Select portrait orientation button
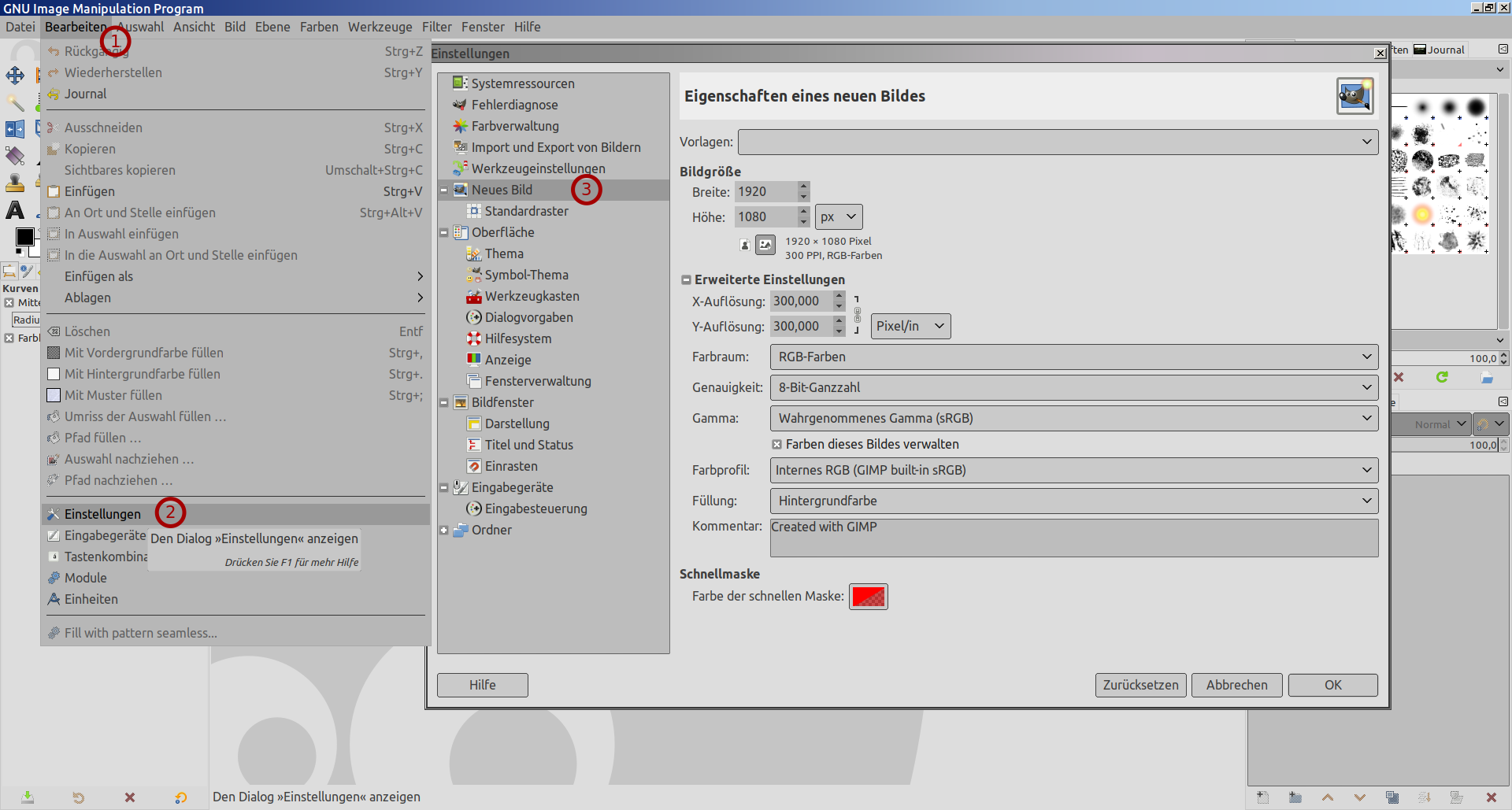 tap(745, 245)
